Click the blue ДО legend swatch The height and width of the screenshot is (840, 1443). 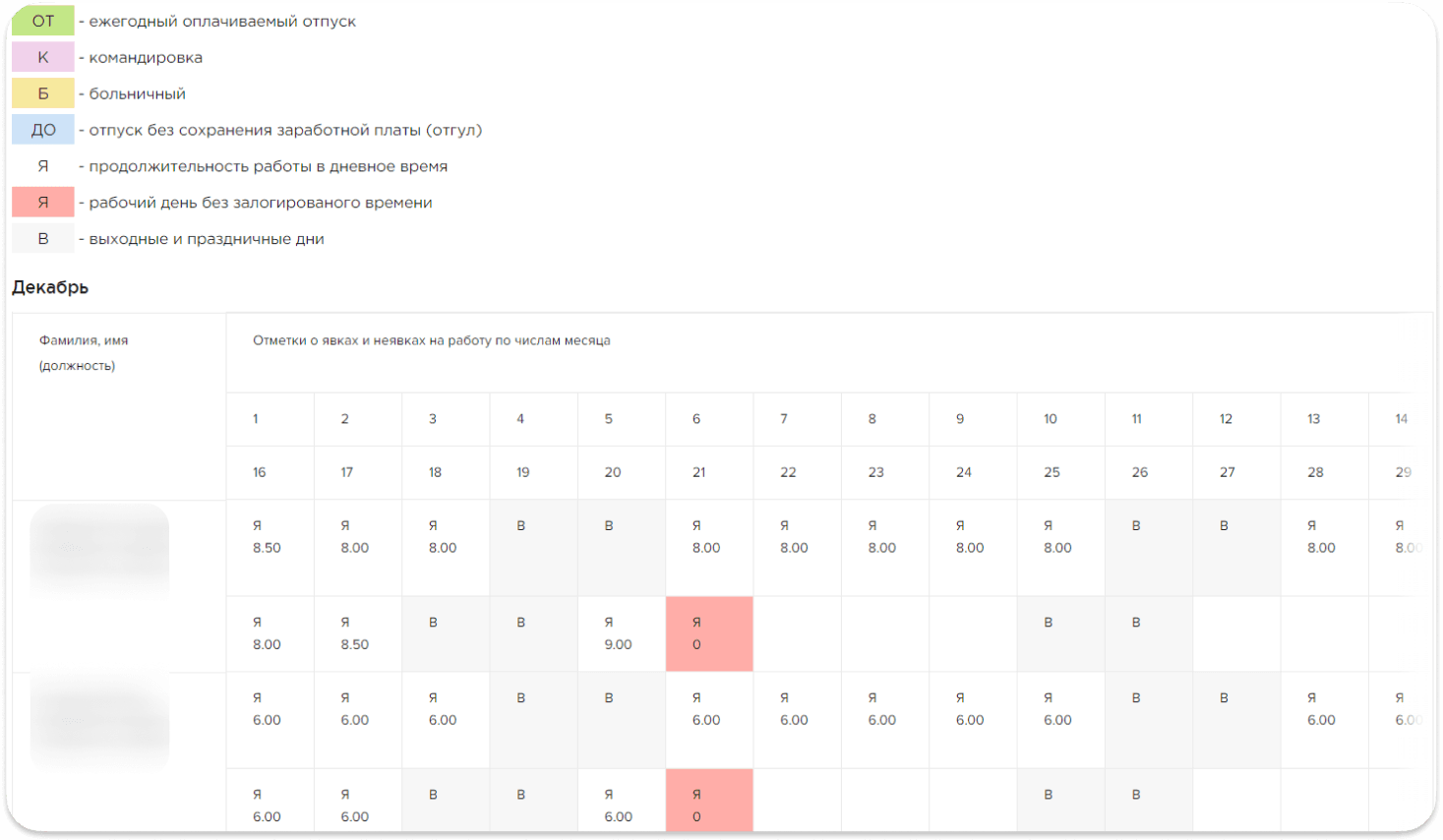click(x=43, y=130)
